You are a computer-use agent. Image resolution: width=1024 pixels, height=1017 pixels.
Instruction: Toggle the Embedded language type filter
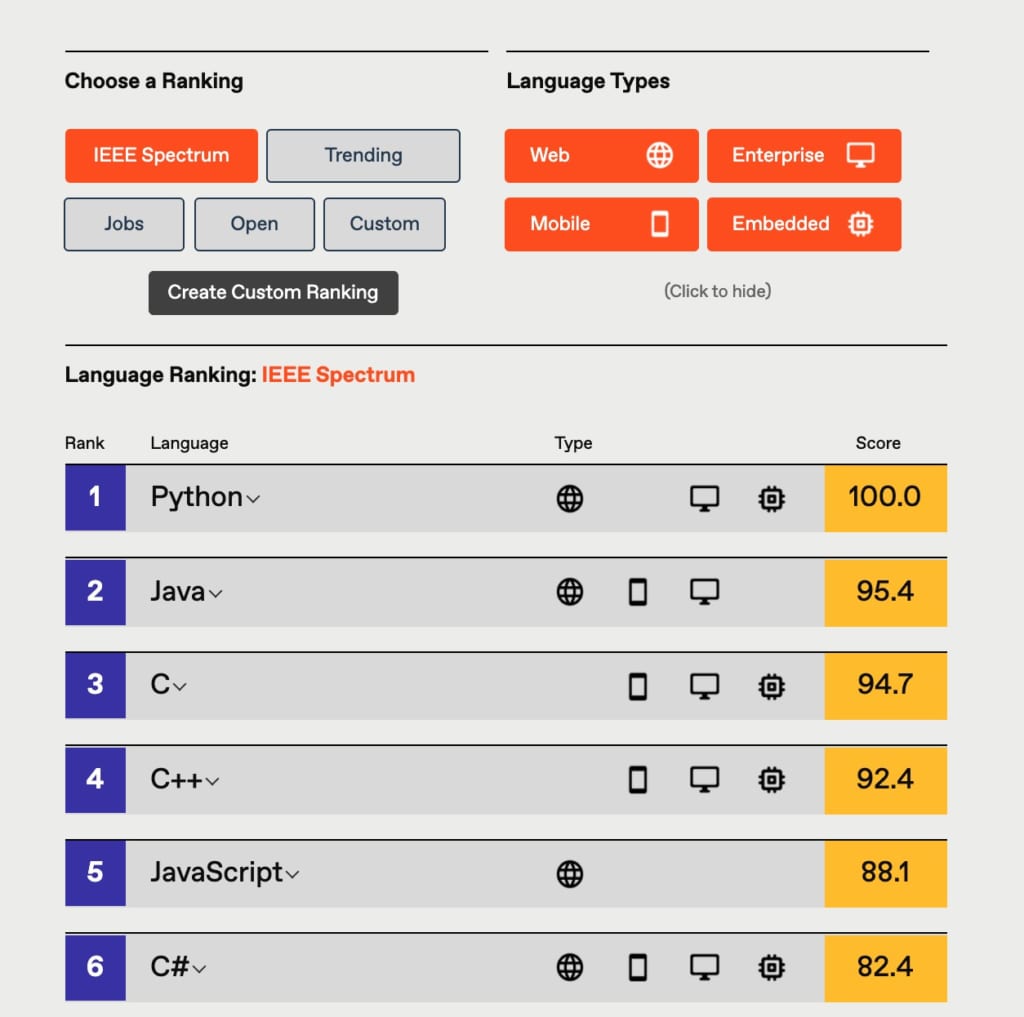click(x=804, y=224)
